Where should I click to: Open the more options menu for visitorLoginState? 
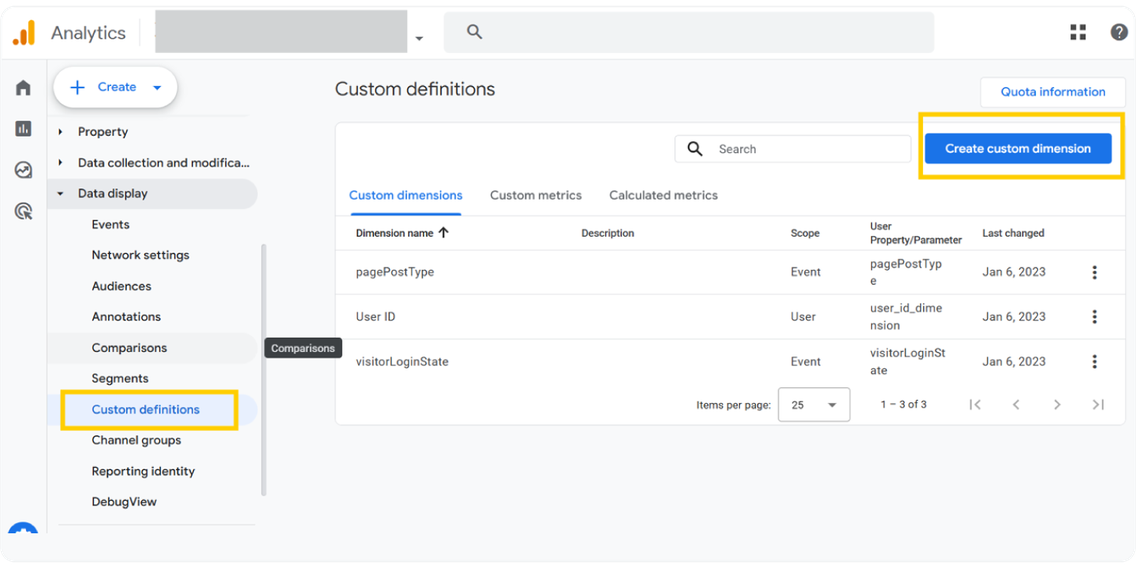[1095, 362]
